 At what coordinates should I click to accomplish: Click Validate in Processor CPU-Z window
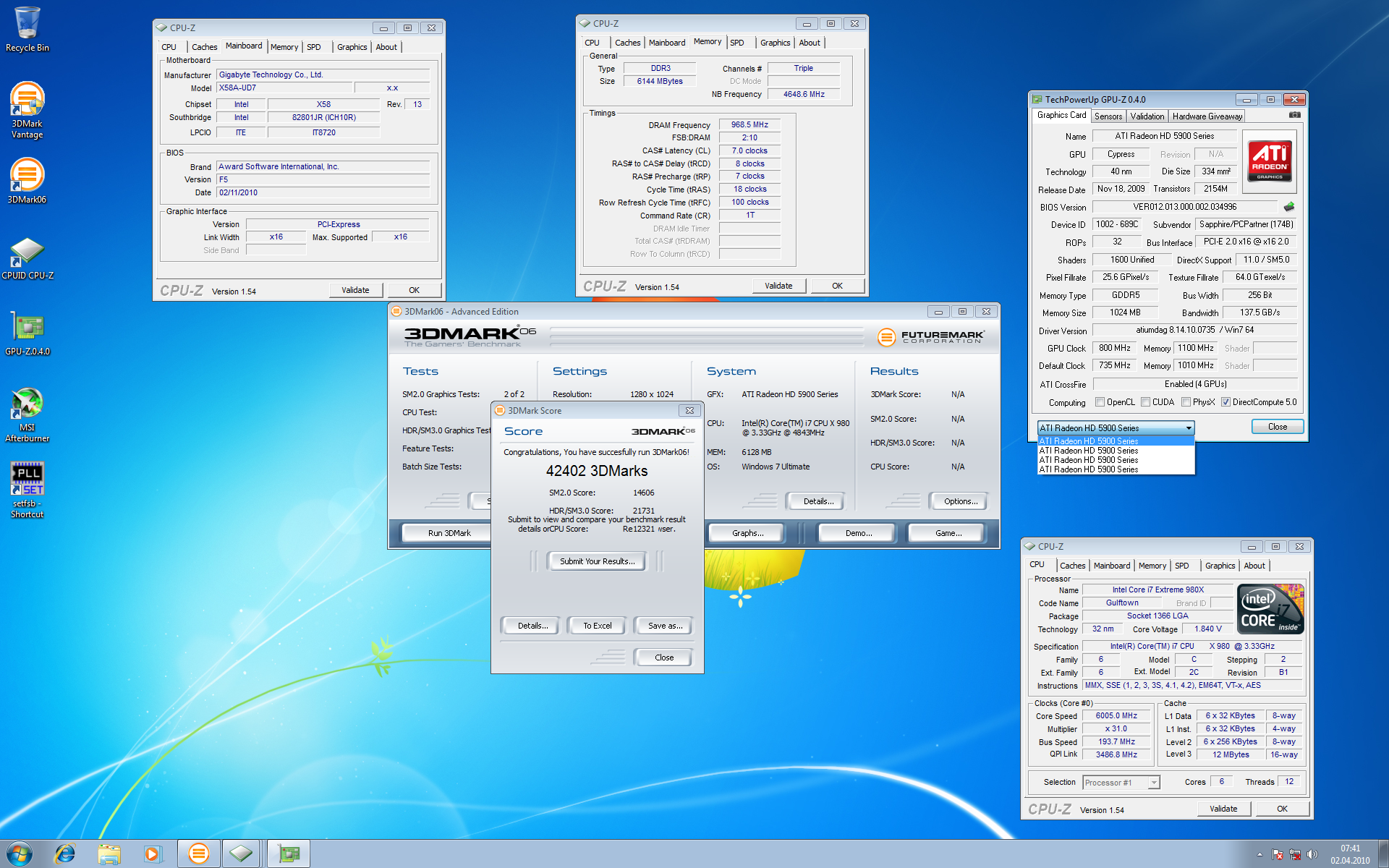point(1223,809)
